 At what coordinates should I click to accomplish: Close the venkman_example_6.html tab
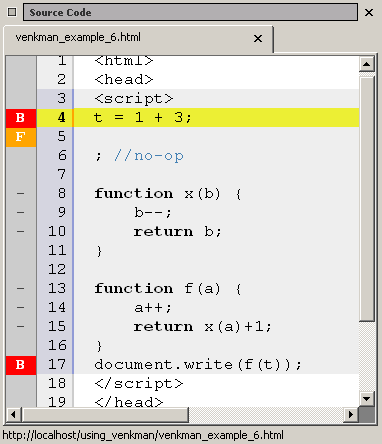pos(258,39)
